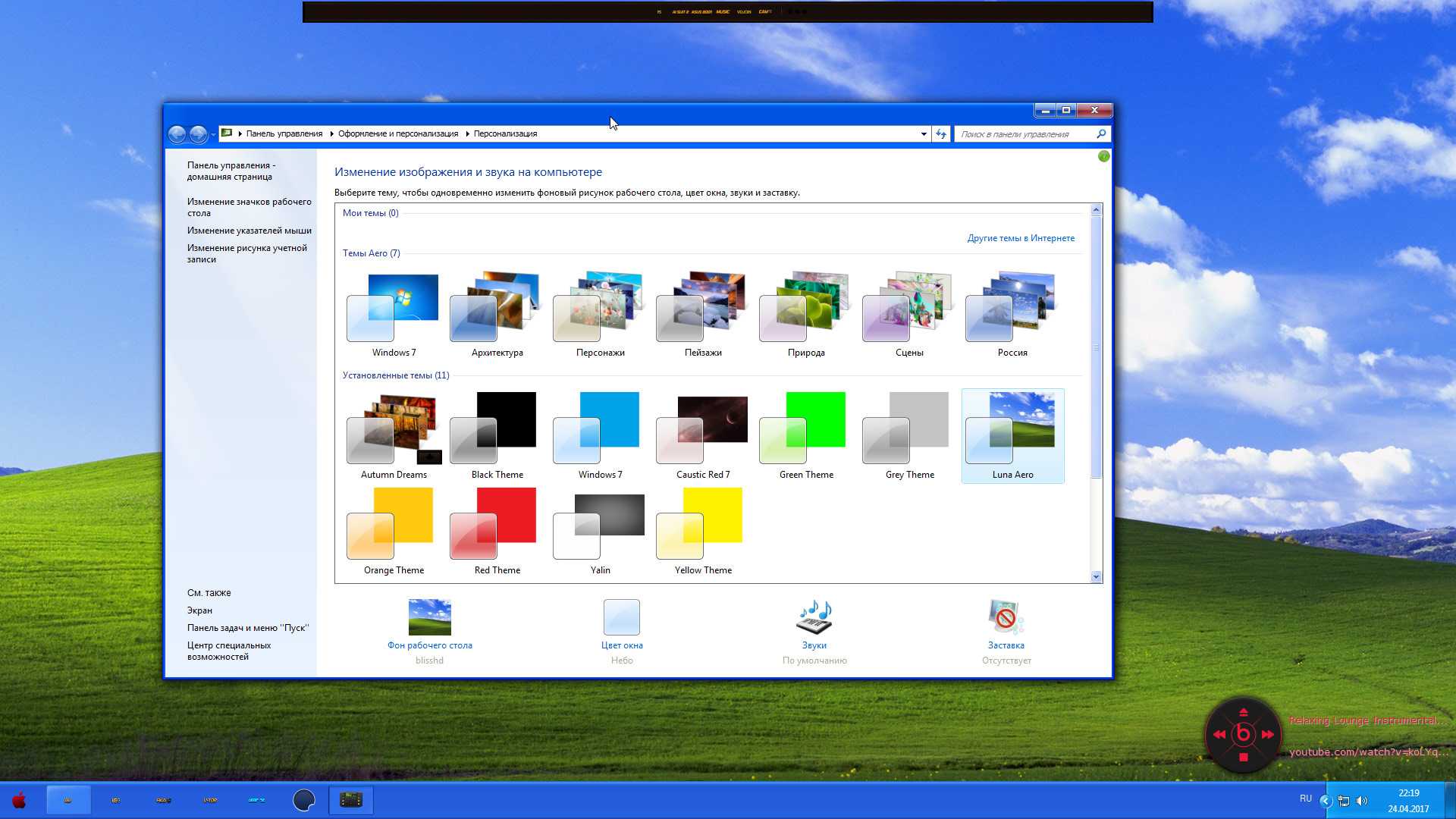Click Другие темы в Интернете link

coord(1020,238)
